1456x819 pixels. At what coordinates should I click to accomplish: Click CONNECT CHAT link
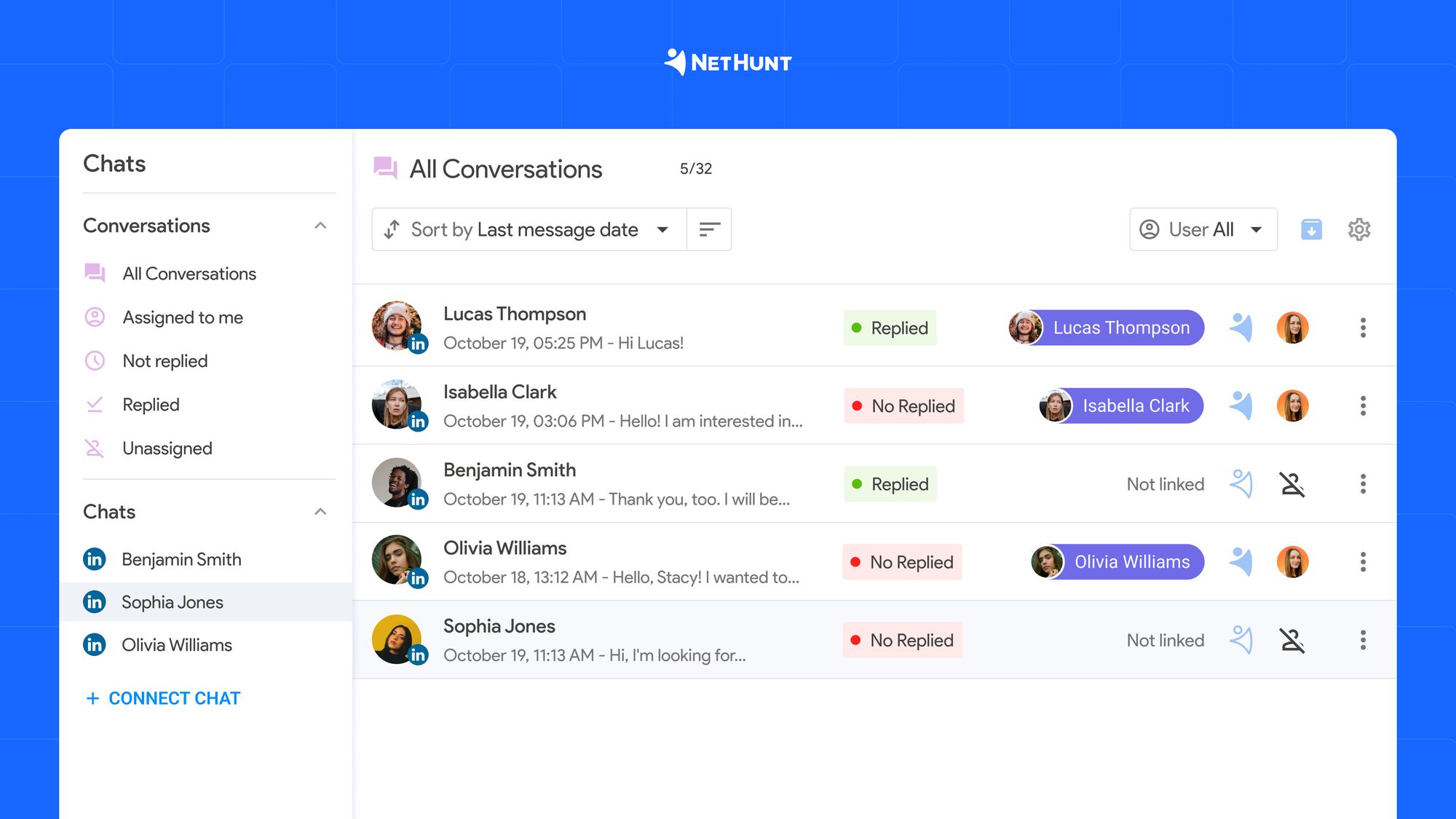pos(163,698)
